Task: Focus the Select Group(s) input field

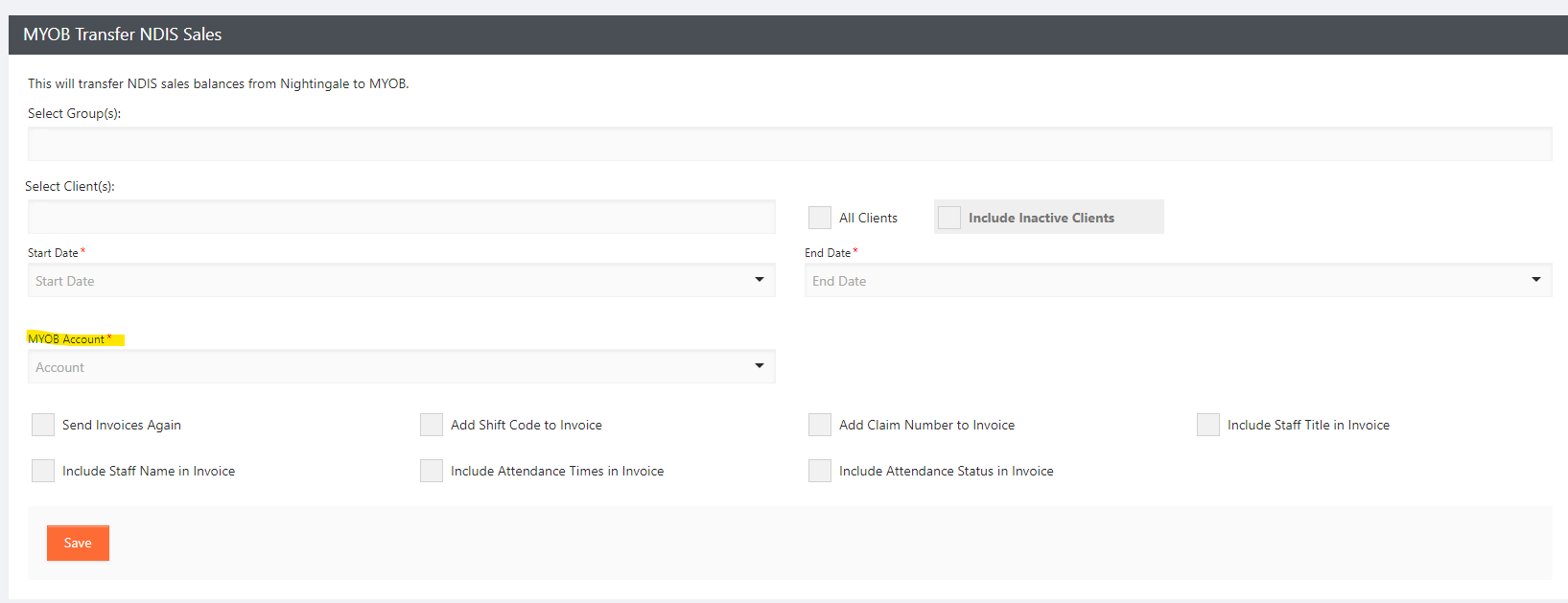Action: pyautogui.click(x=790, y=144)
